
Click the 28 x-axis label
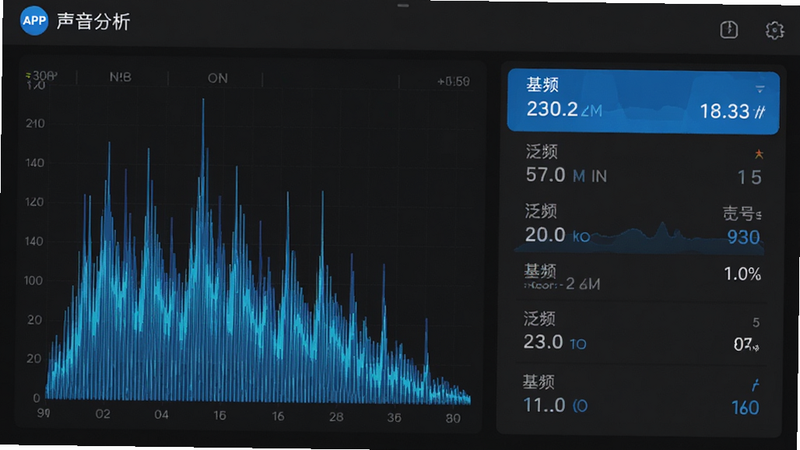click(x=336, y=417)
